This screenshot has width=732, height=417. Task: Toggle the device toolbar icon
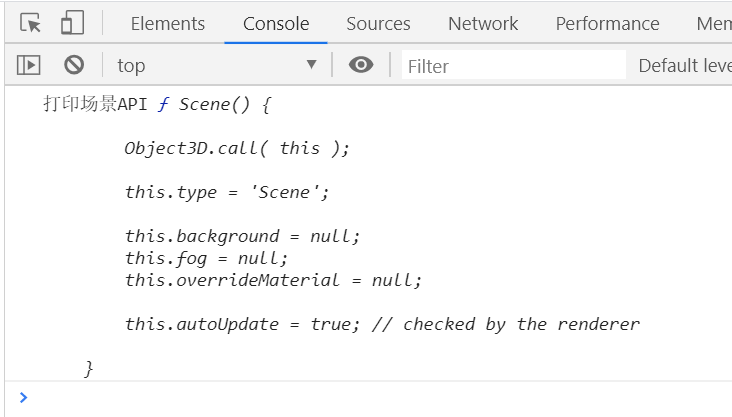[72, 23]
